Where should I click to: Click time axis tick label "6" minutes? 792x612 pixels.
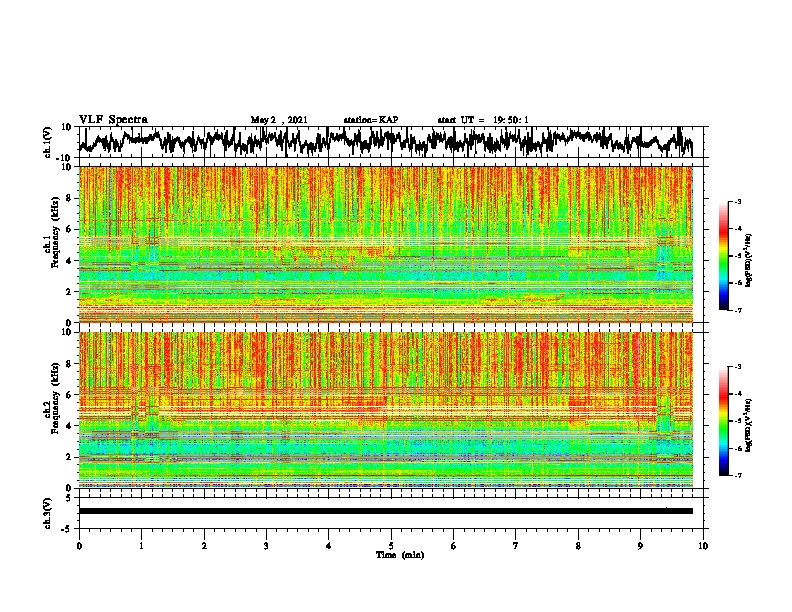point(454,546)
